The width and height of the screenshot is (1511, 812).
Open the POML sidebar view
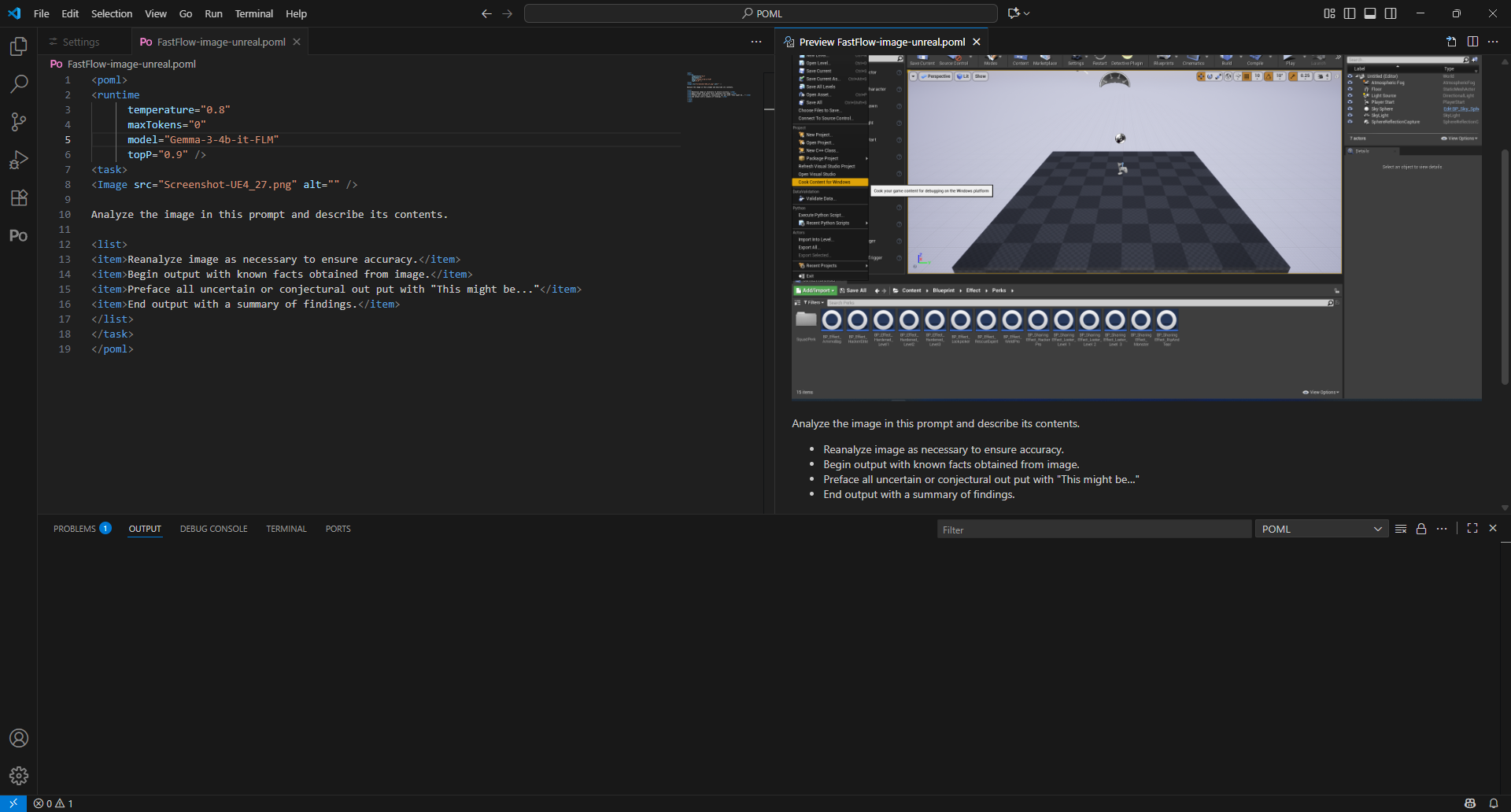coord(18,235)
